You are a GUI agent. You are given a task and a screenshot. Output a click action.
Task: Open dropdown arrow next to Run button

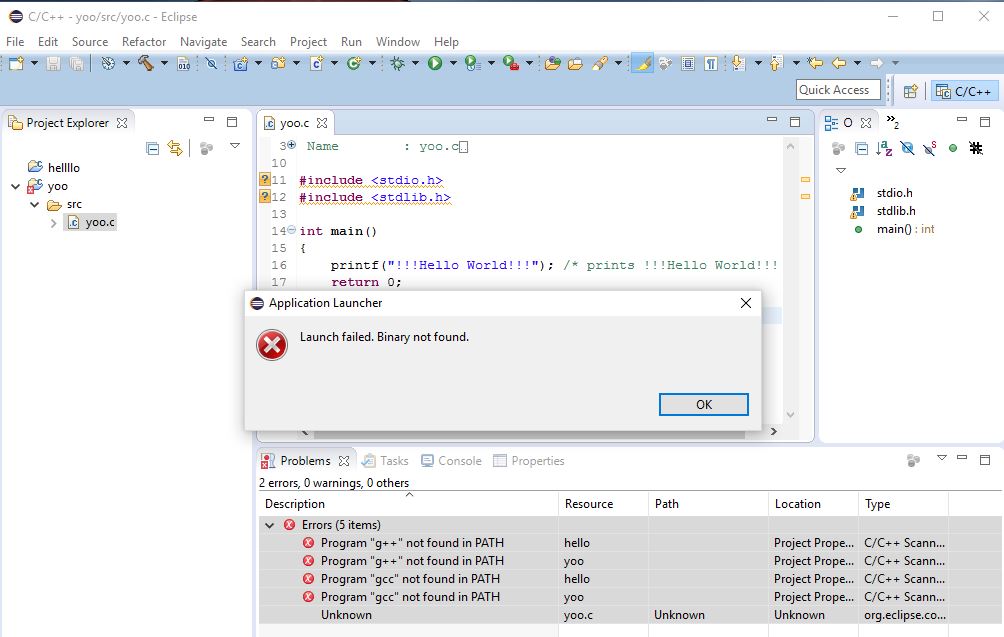coord(453,63)
